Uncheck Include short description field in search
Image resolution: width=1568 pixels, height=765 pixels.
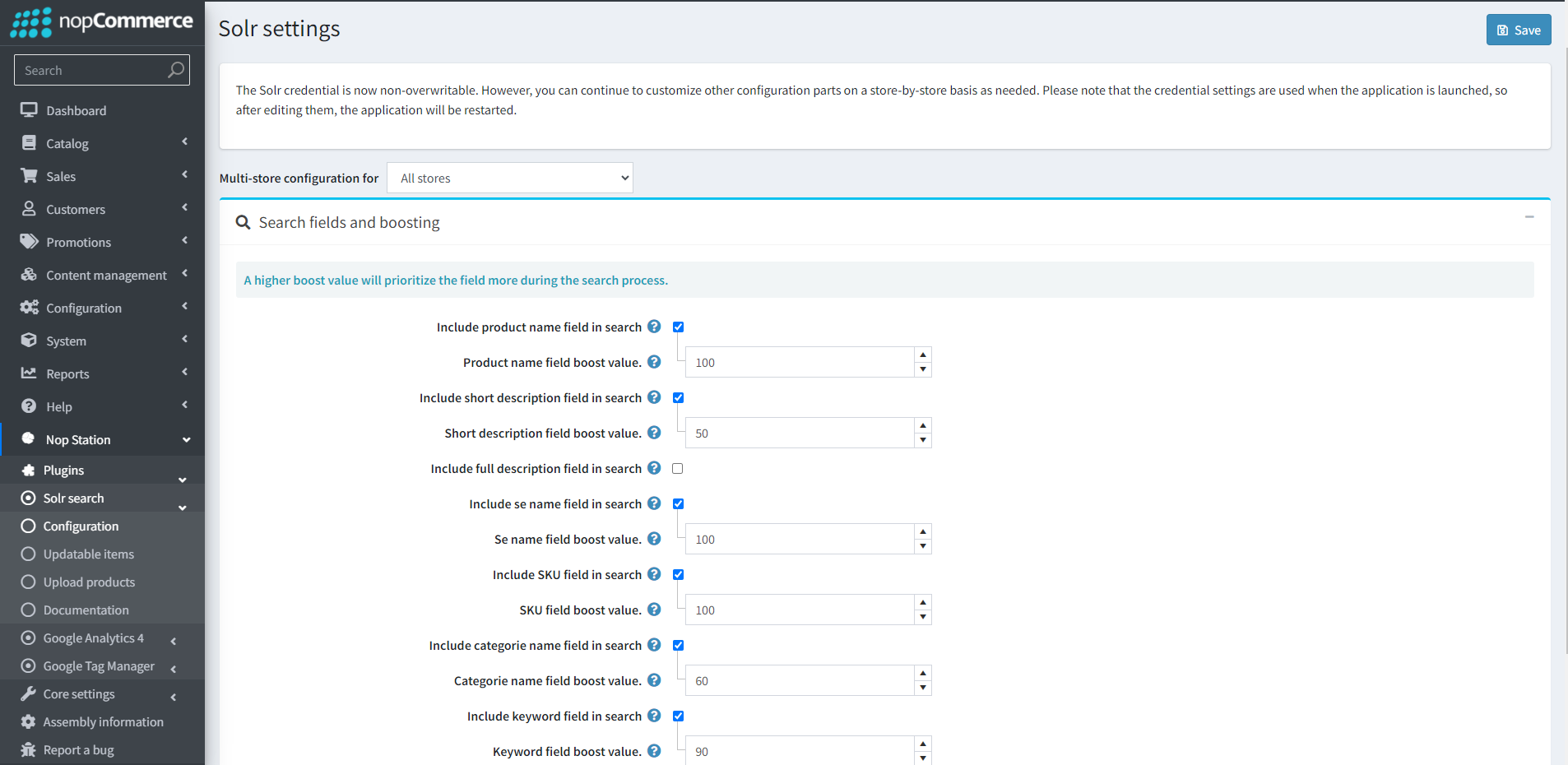(678, 397)
